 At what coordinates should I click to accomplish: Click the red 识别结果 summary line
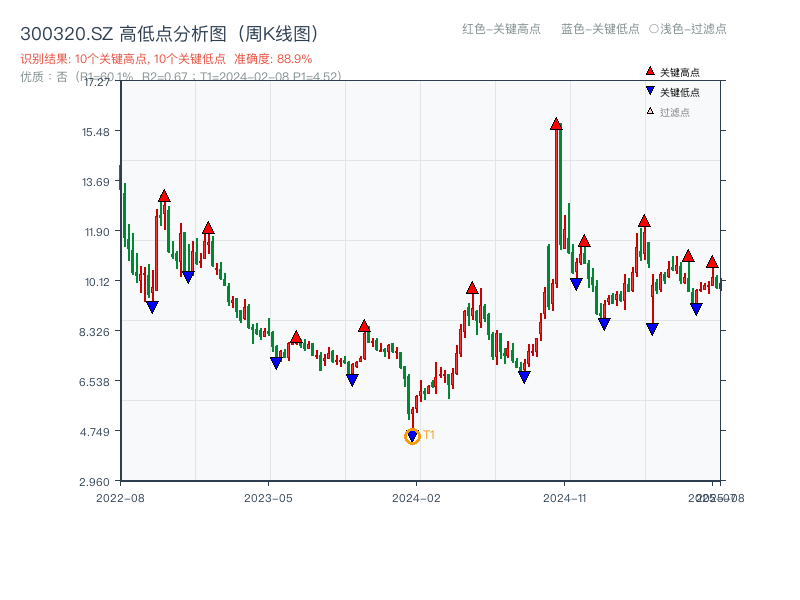[166, 59]
